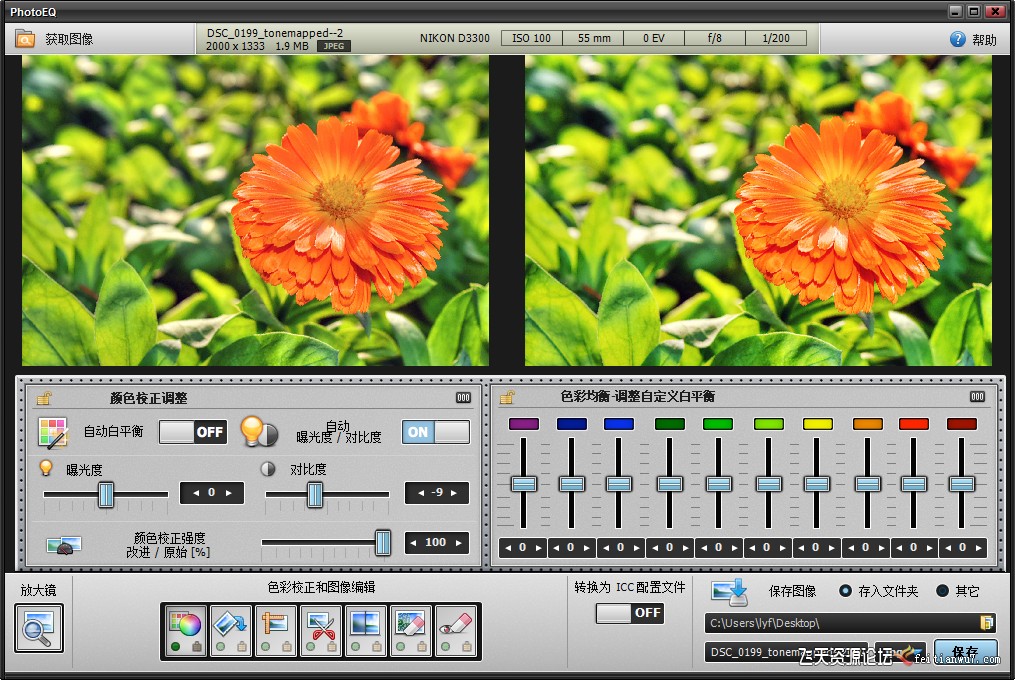The width and height of the screenshot is (1015, 680).
Task: Click the bright red color swatch
Action: click(x=913, y=424)
